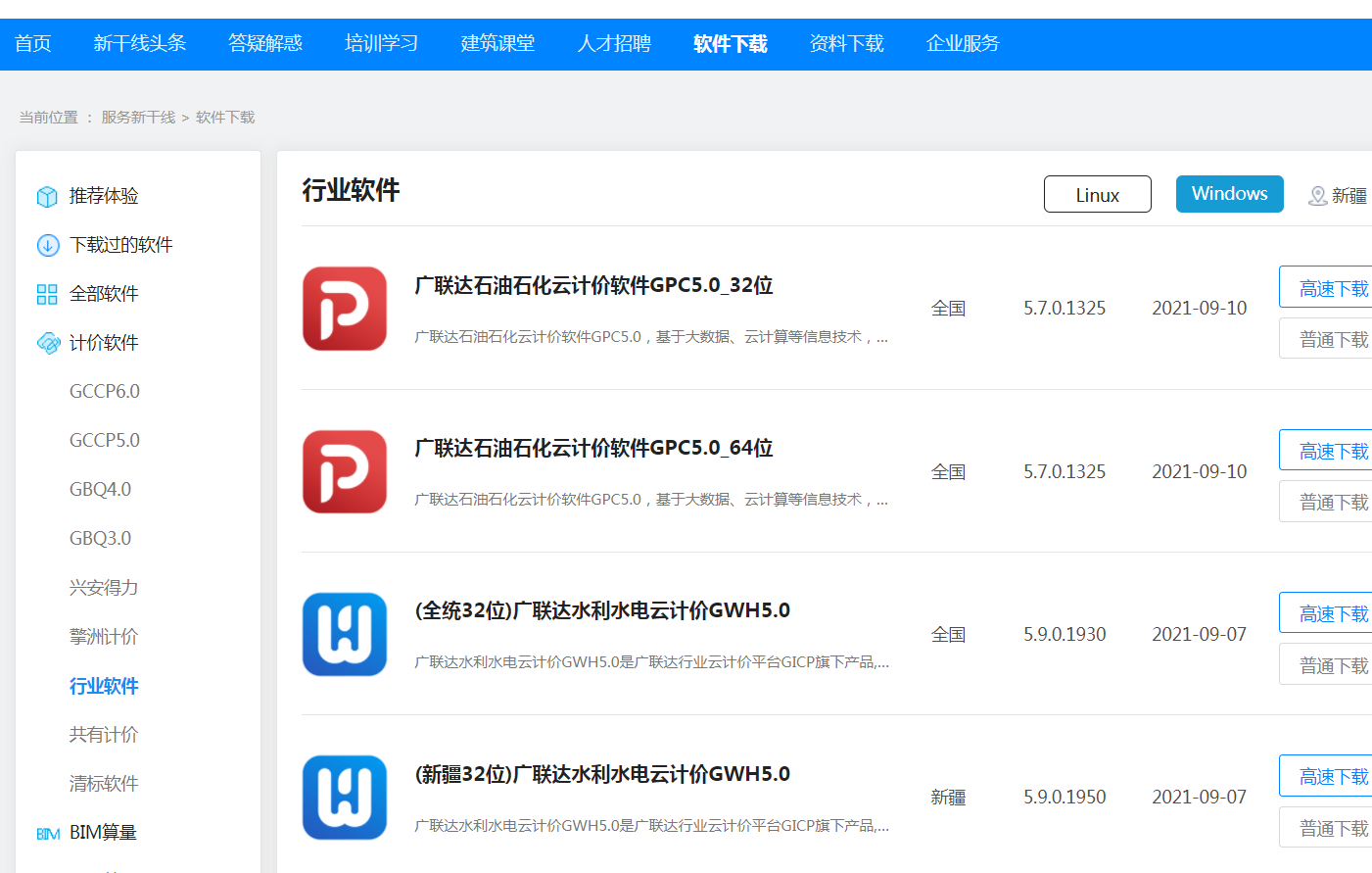
Task: Switch to Linux platform
Action: coord(1098,194)
